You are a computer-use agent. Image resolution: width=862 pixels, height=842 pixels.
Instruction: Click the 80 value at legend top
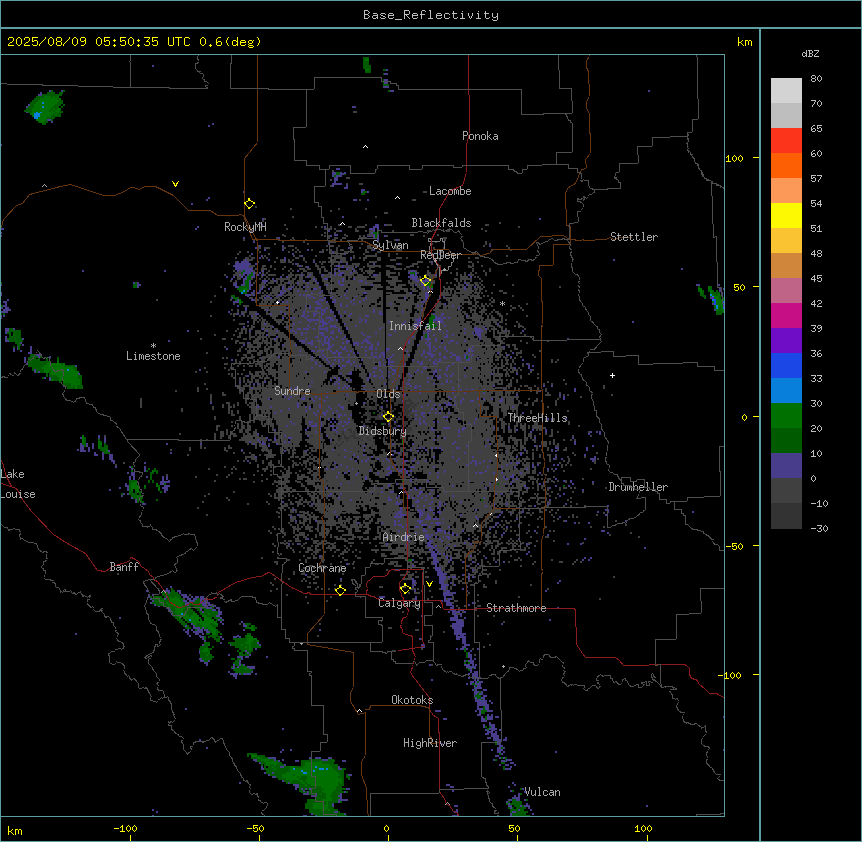(816, 79)
